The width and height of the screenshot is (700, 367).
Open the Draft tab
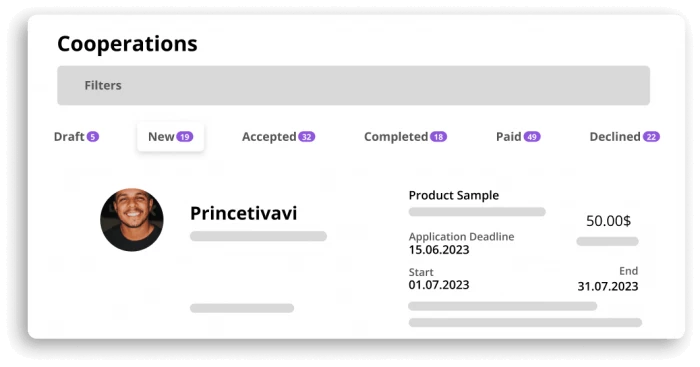76,137
